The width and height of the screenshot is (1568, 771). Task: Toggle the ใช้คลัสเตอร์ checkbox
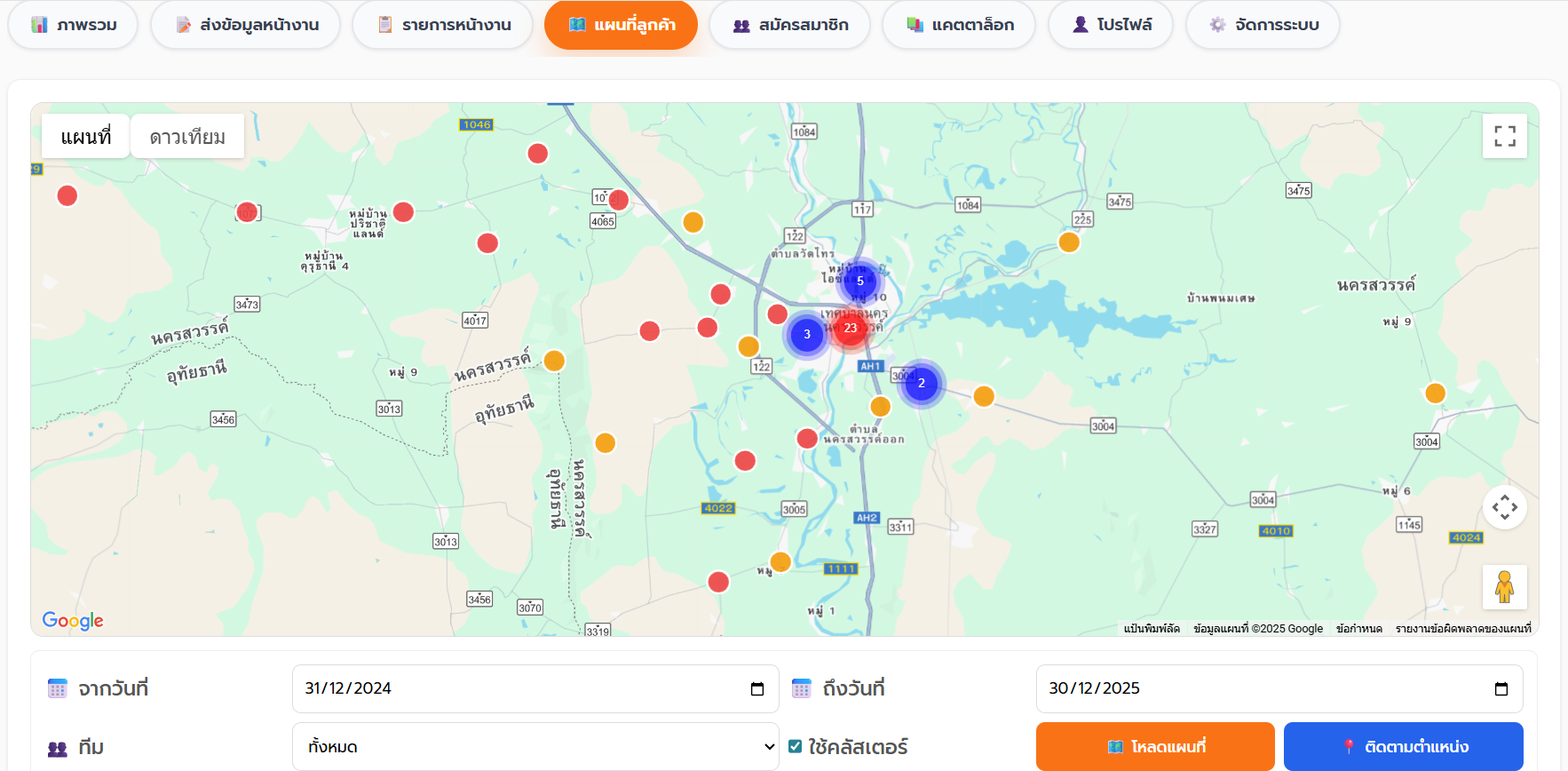796,746
